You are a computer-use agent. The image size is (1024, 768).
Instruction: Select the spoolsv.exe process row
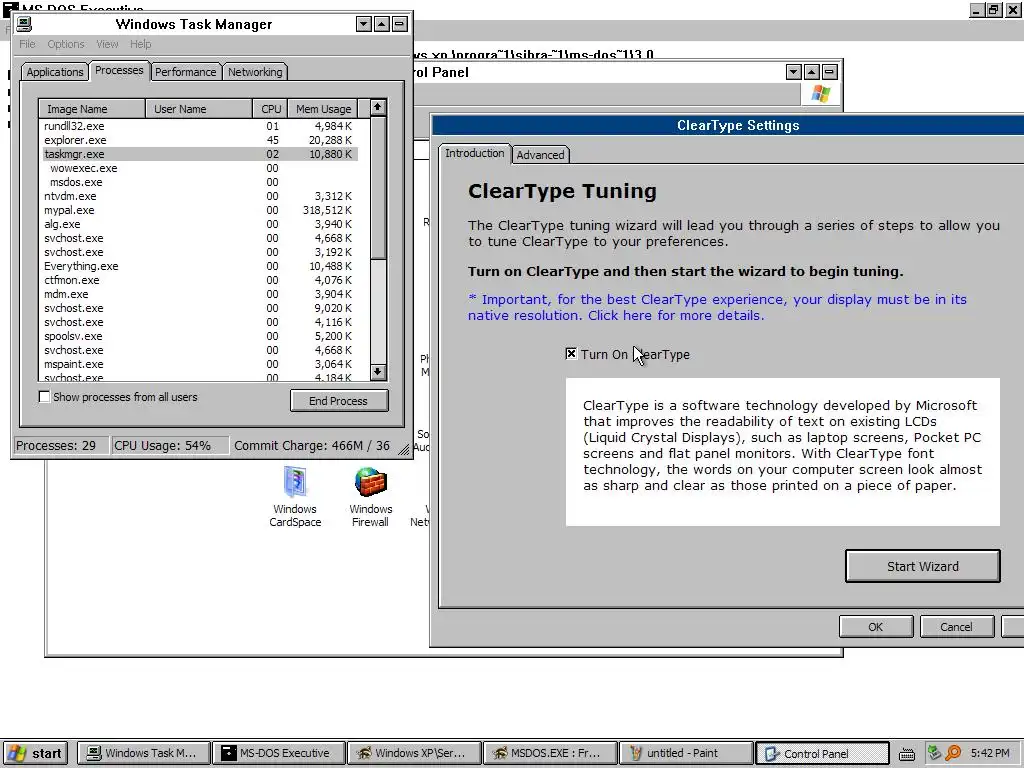point(199,336)
